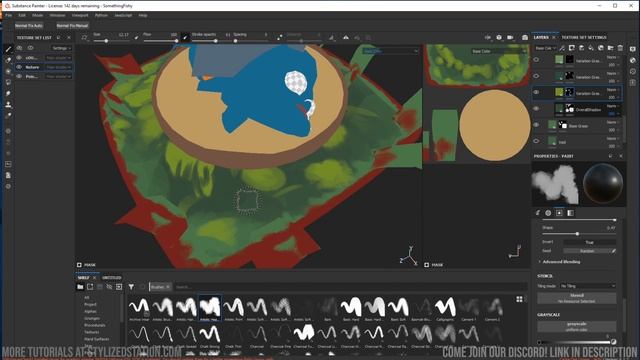Hide the selected Variation Grass layer
The image size is (640, 360).
[536, 92]
